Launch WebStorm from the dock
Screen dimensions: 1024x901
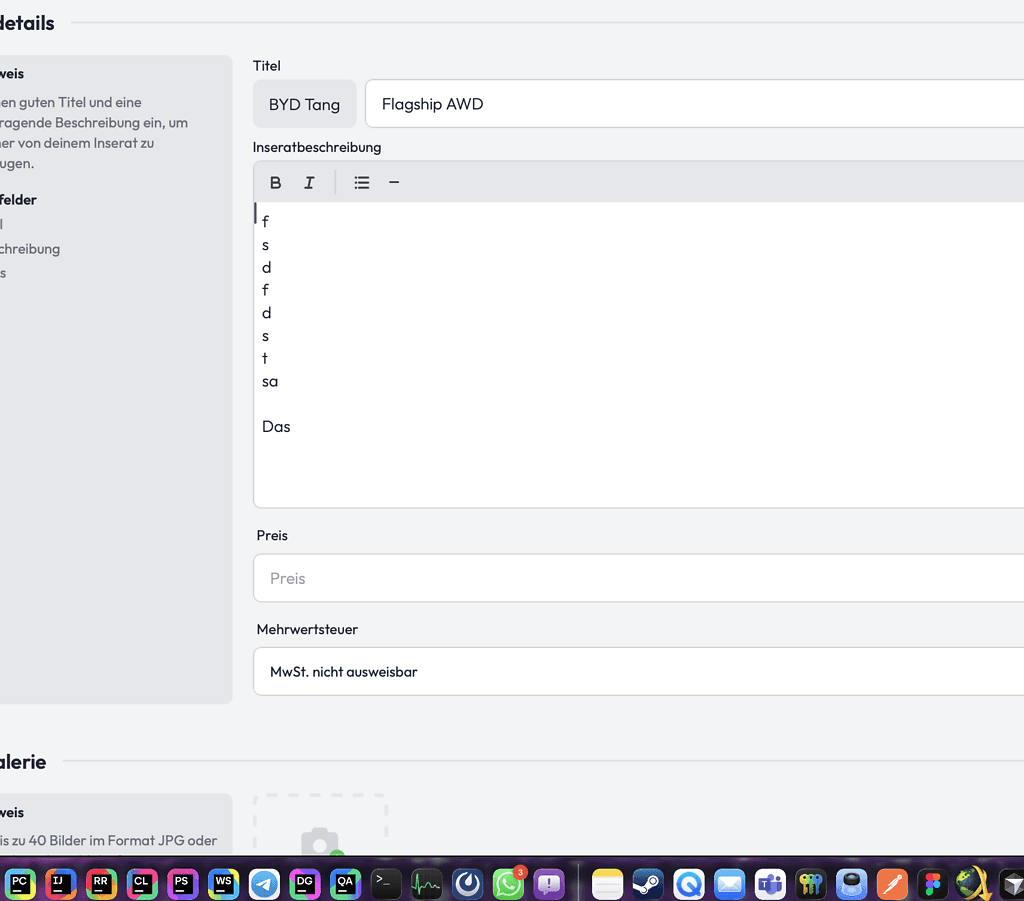[x=224, y=883]
